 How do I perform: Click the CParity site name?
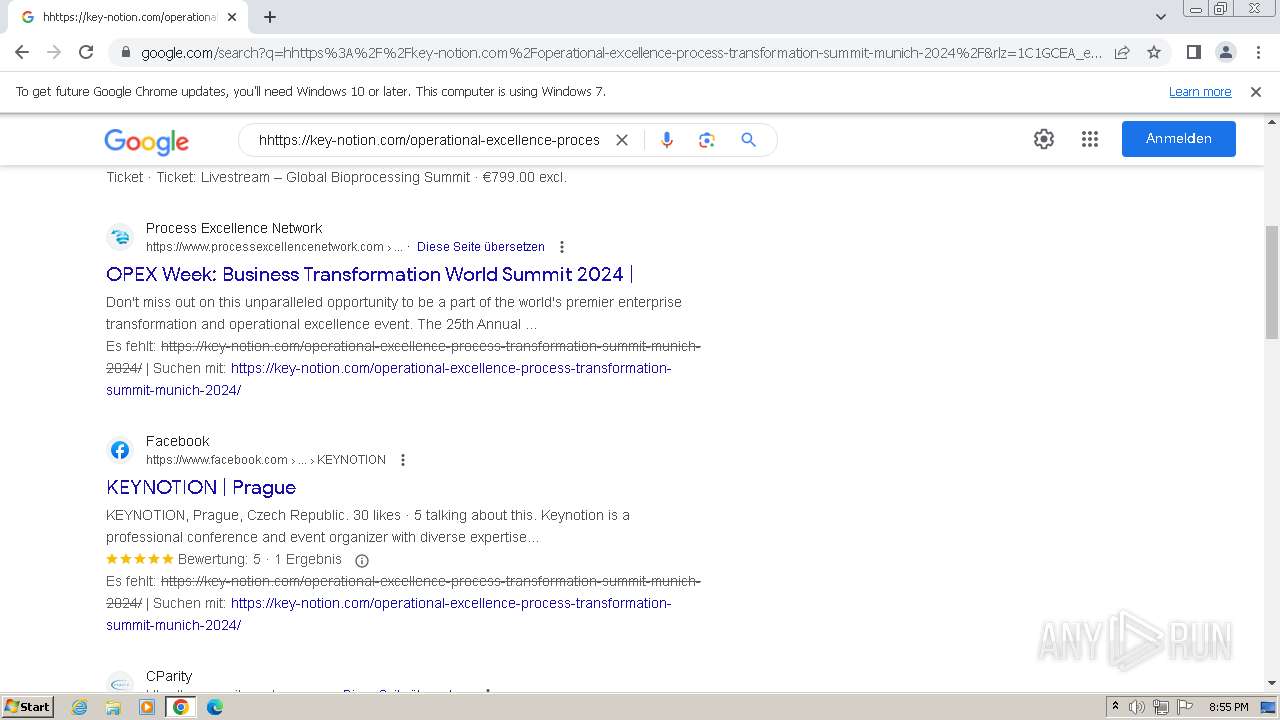click(169, 676)
